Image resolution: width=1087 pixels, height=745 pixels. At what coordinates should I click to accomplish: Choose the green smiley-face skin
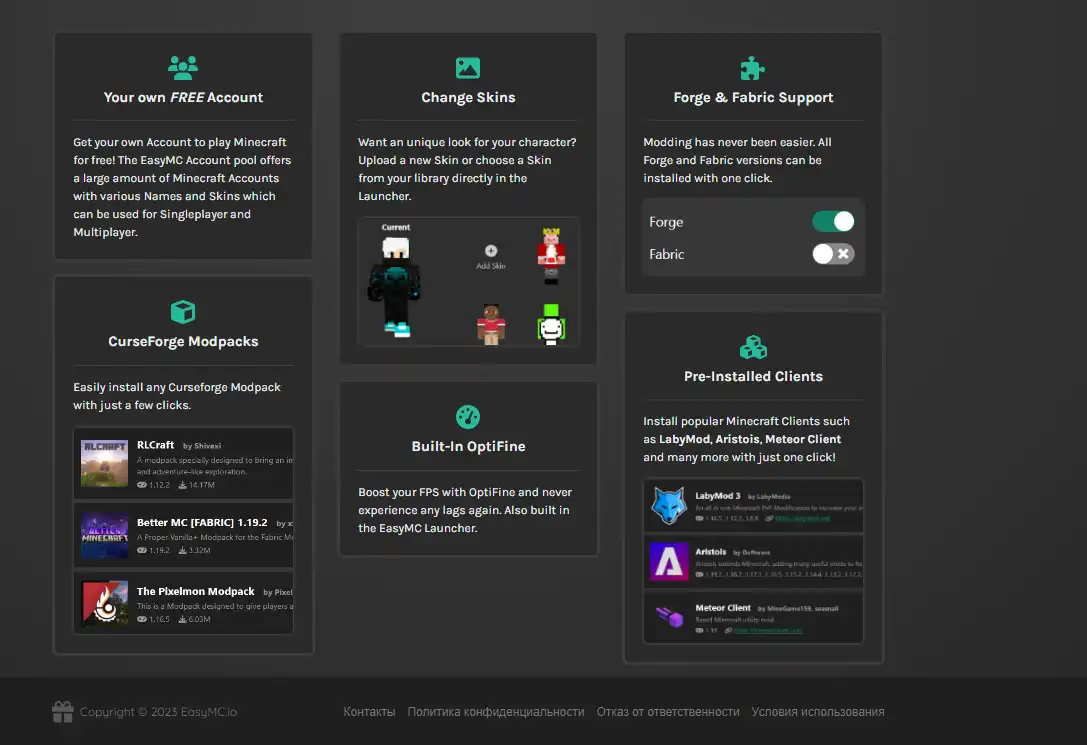point(551,324)
